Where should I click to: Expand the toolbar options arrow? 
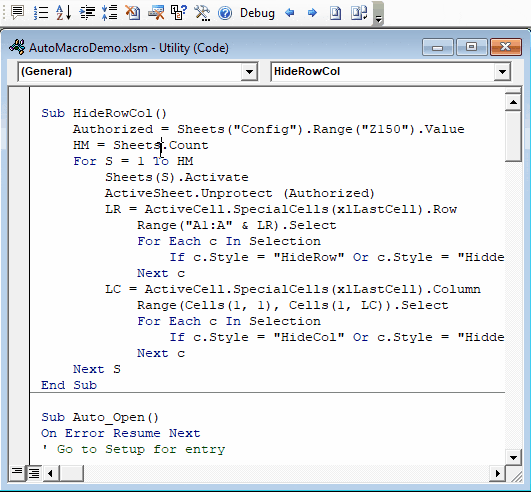tap(378, 14)
